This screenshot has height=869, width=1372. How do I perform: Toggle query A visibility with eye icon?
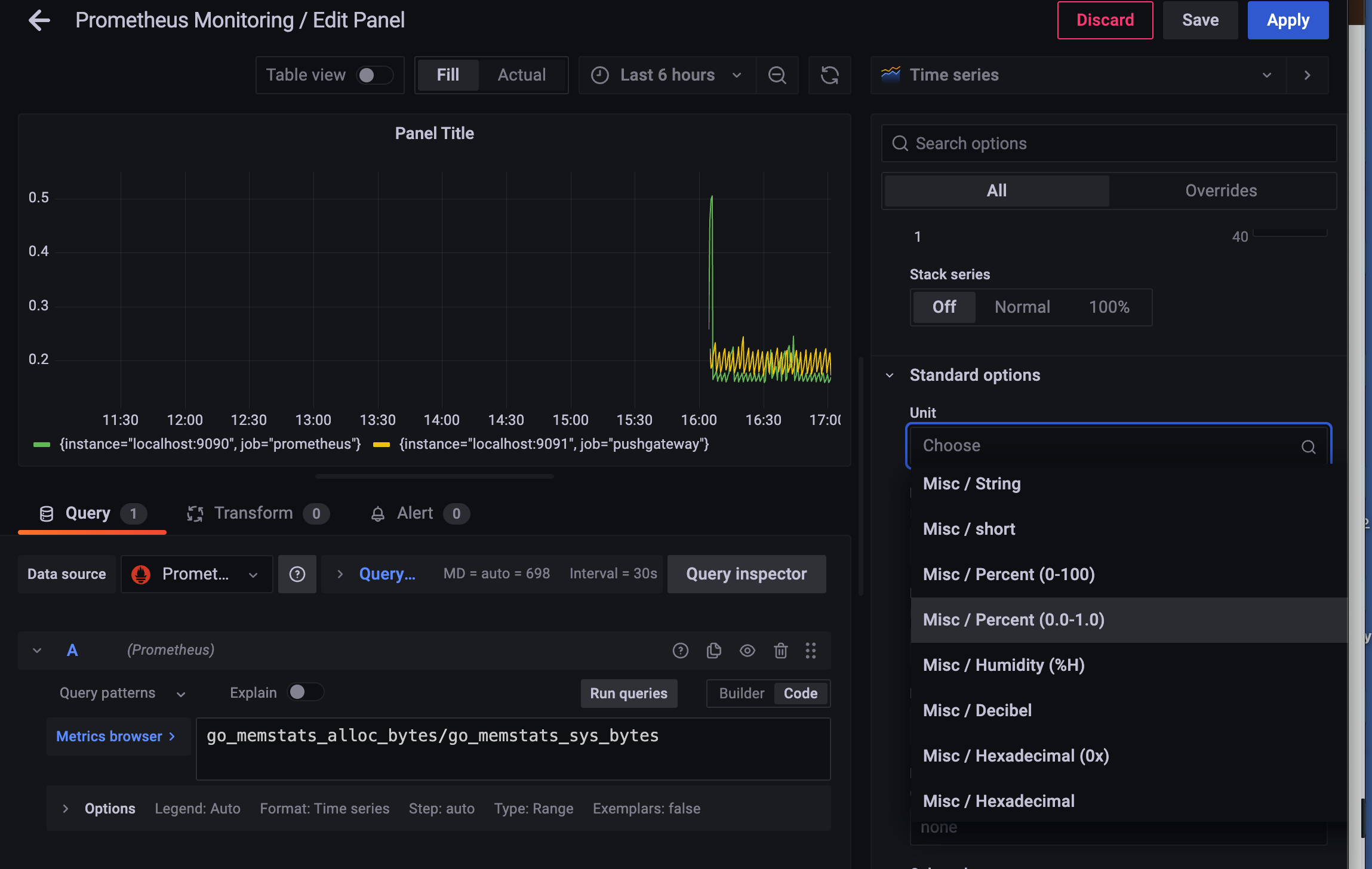point(747,651)
